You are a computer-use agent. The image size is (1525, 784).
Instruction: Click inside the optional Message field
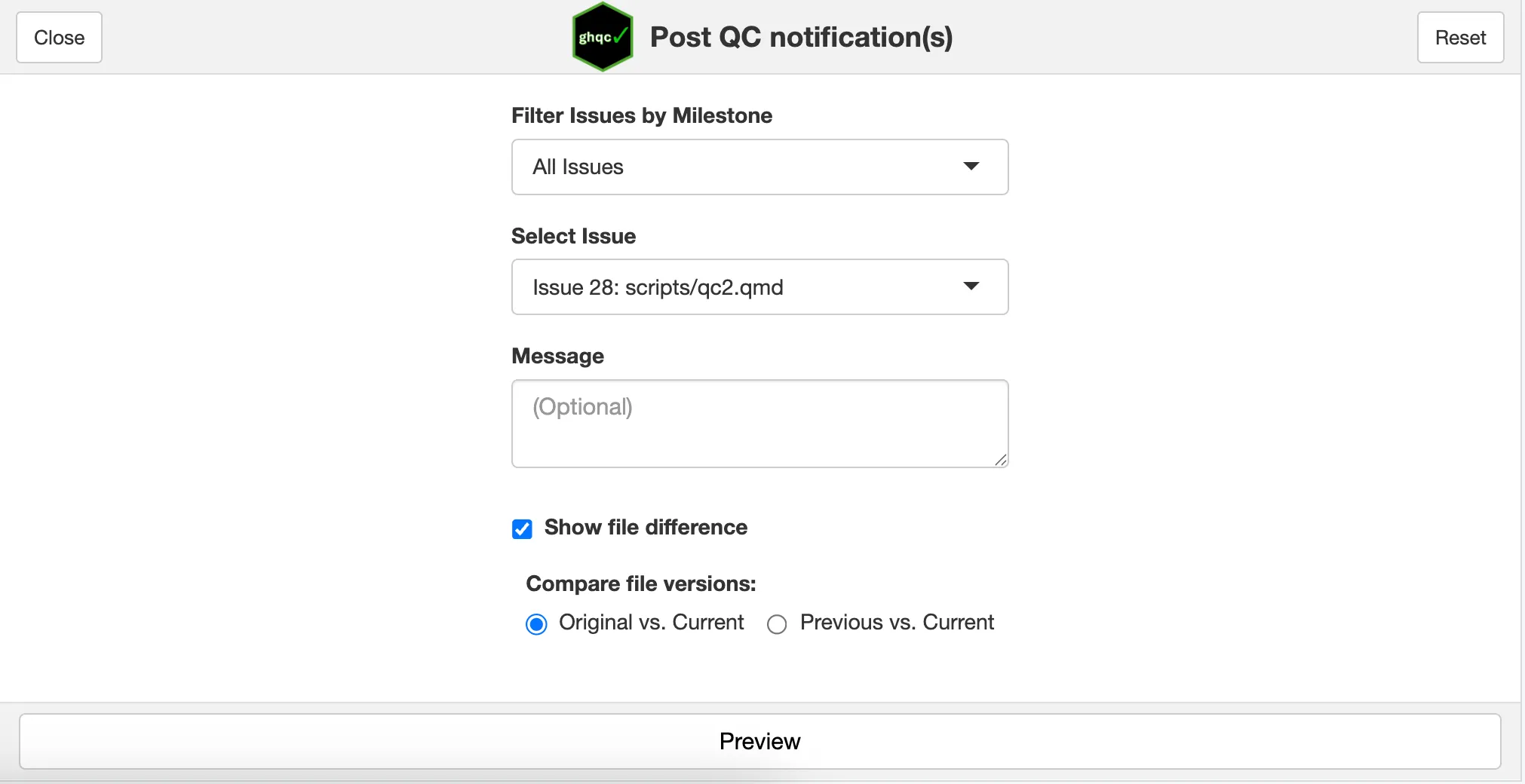point(759,423)
